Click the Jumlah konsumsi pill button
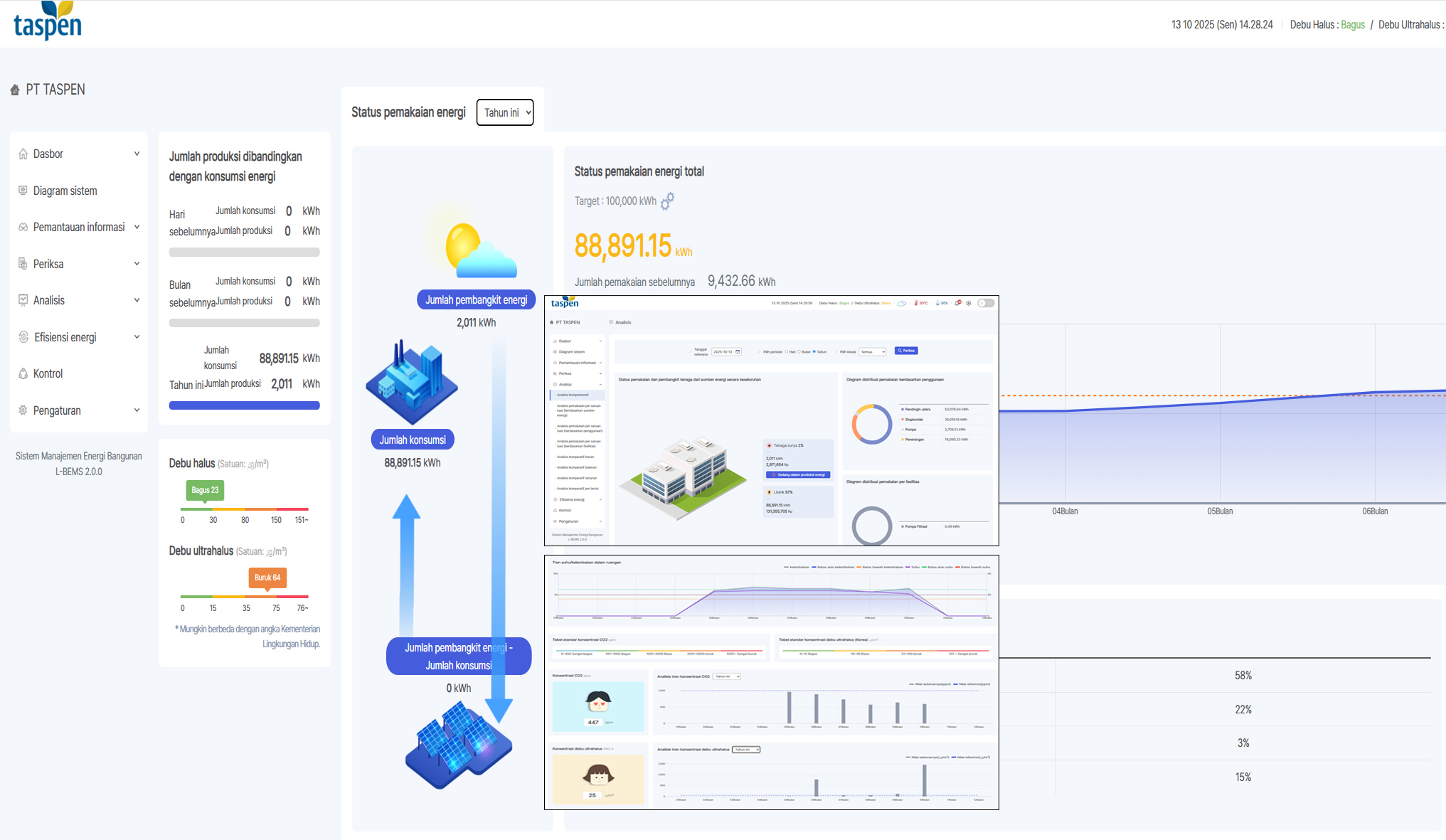1446x840 pixels. coord(413,440)
